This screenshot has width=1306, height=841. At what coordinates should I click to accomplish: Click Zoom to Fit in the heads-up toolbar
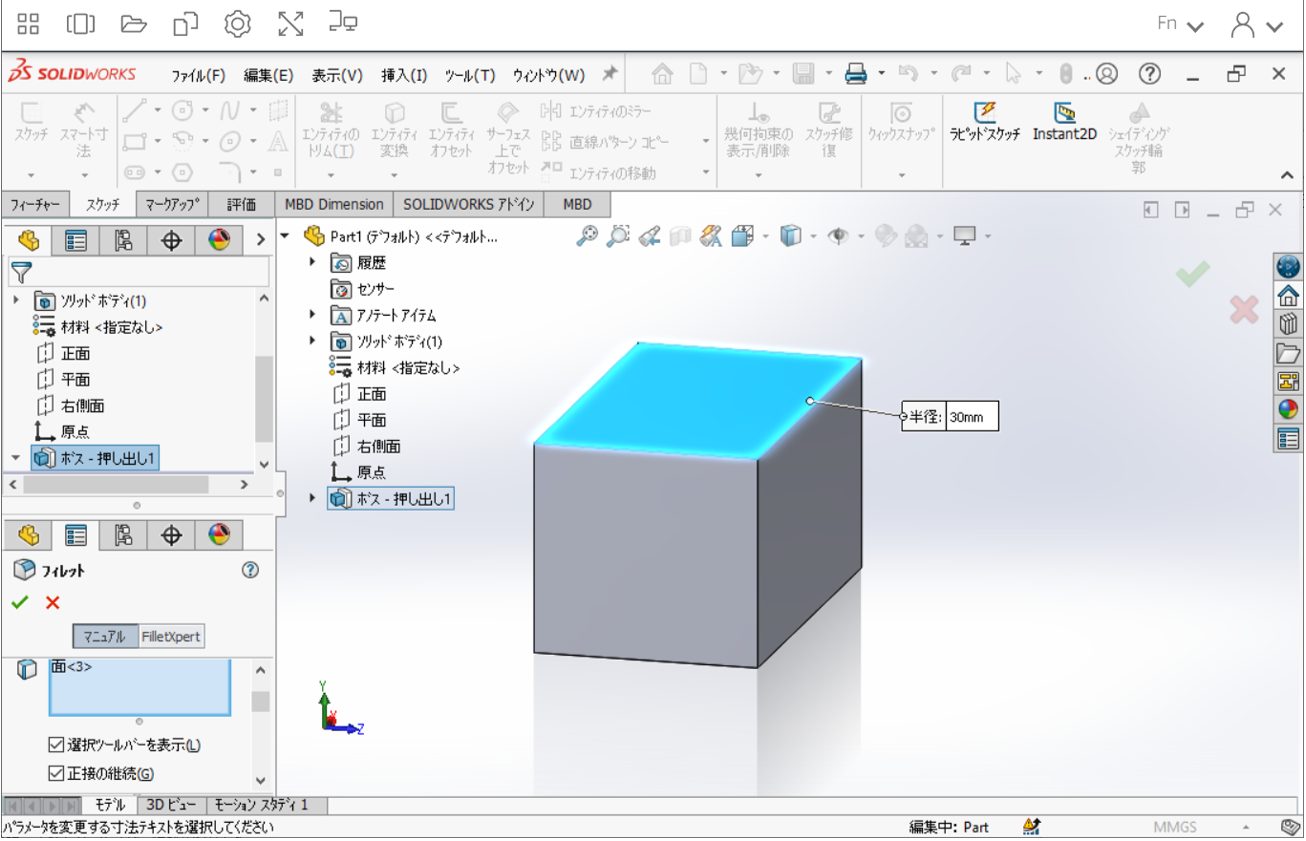[588, 234]
